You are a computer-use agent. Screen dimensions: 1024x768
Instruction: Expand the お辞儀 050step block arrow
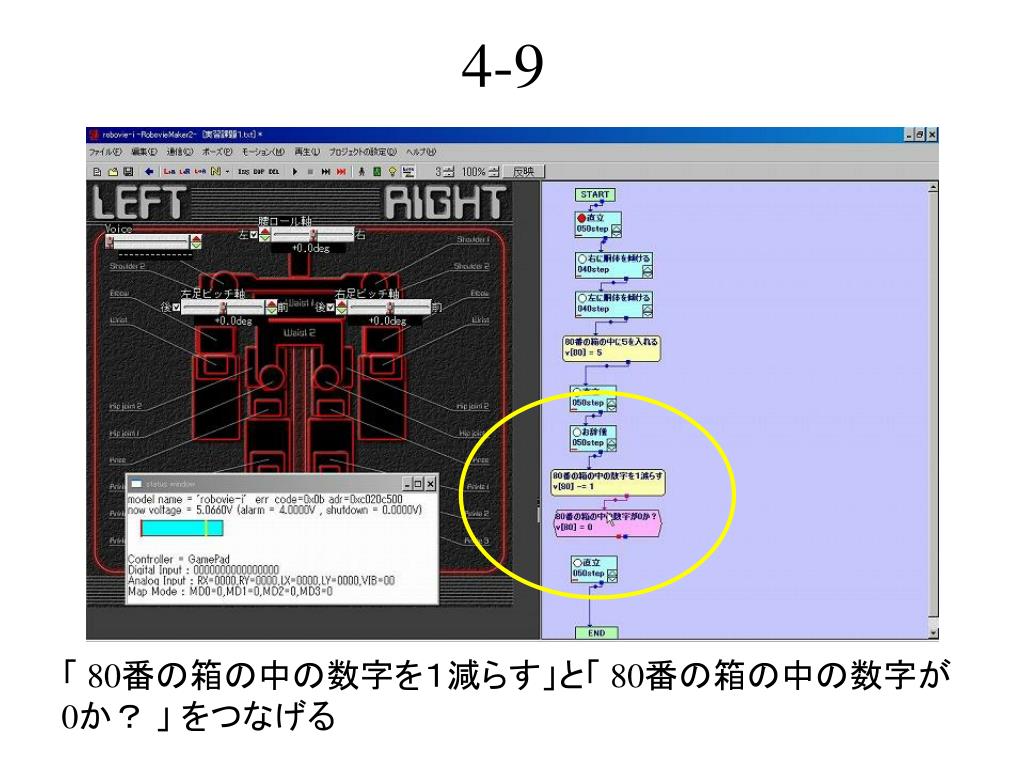[x=611, y=444]
